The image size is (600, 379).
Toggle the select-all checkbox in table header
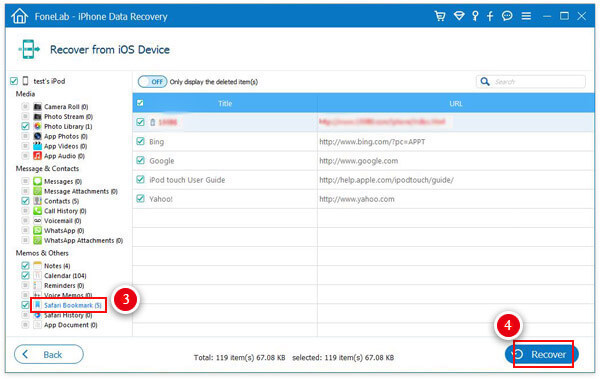coord(140,103)
